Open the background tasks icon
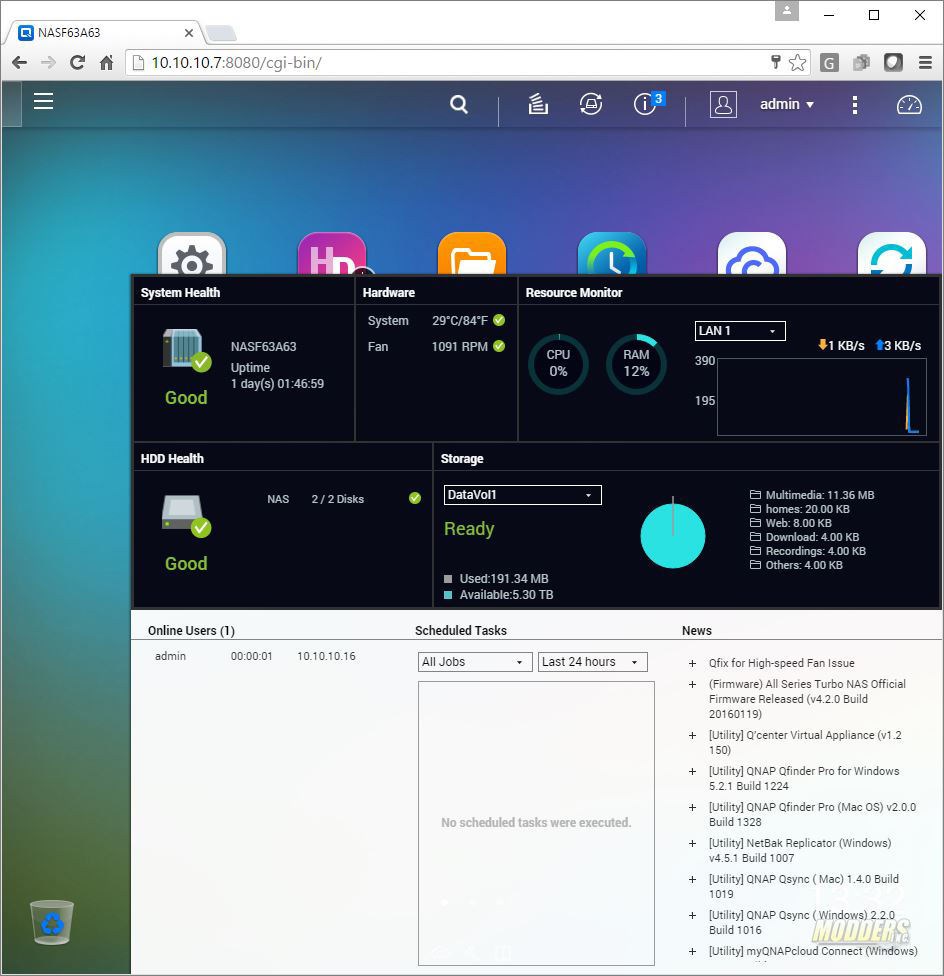This screenshot has height=976, width=944. point(538,104)
